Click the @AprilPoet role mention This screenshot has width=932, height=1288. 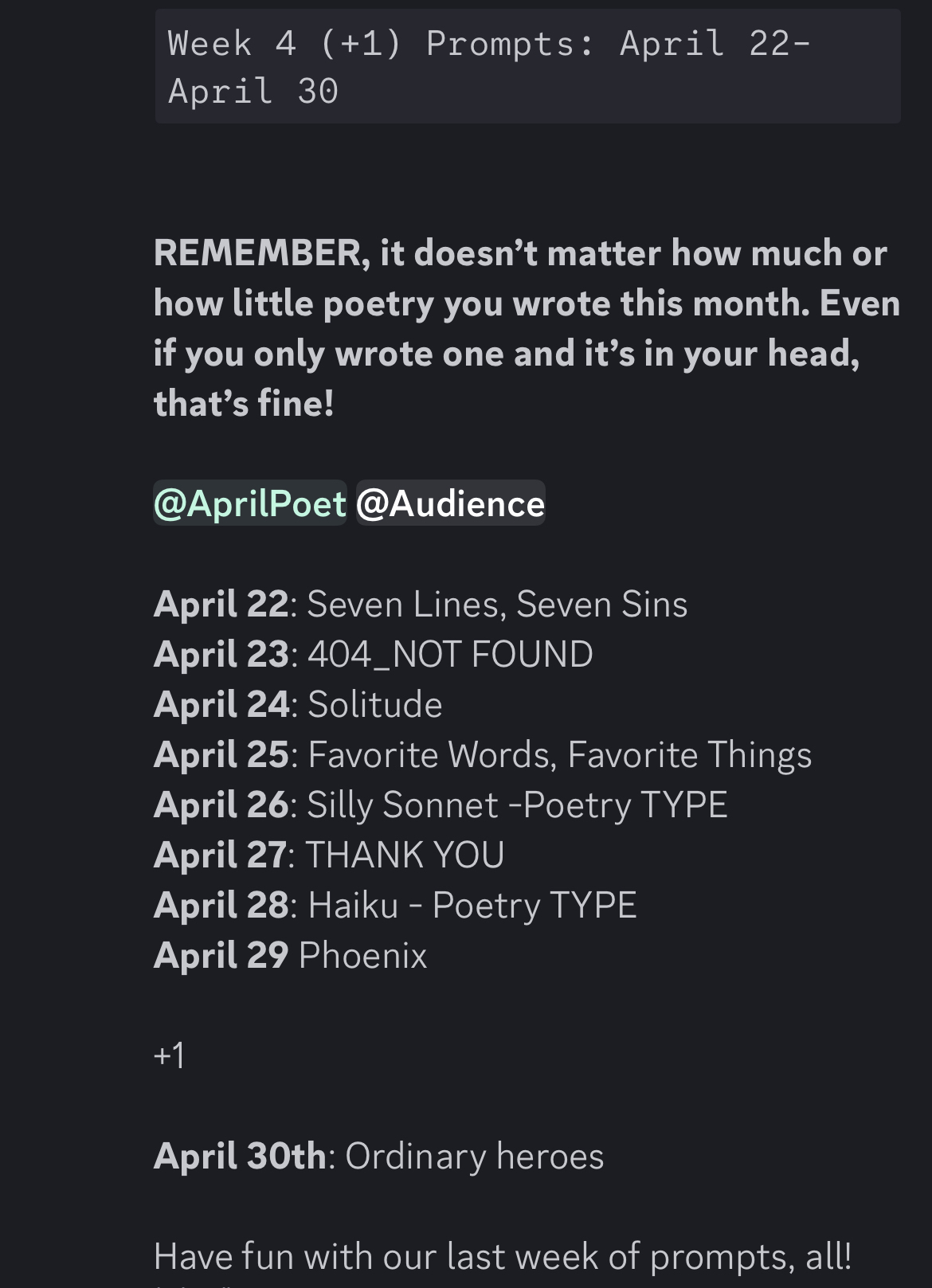(249, 503)
